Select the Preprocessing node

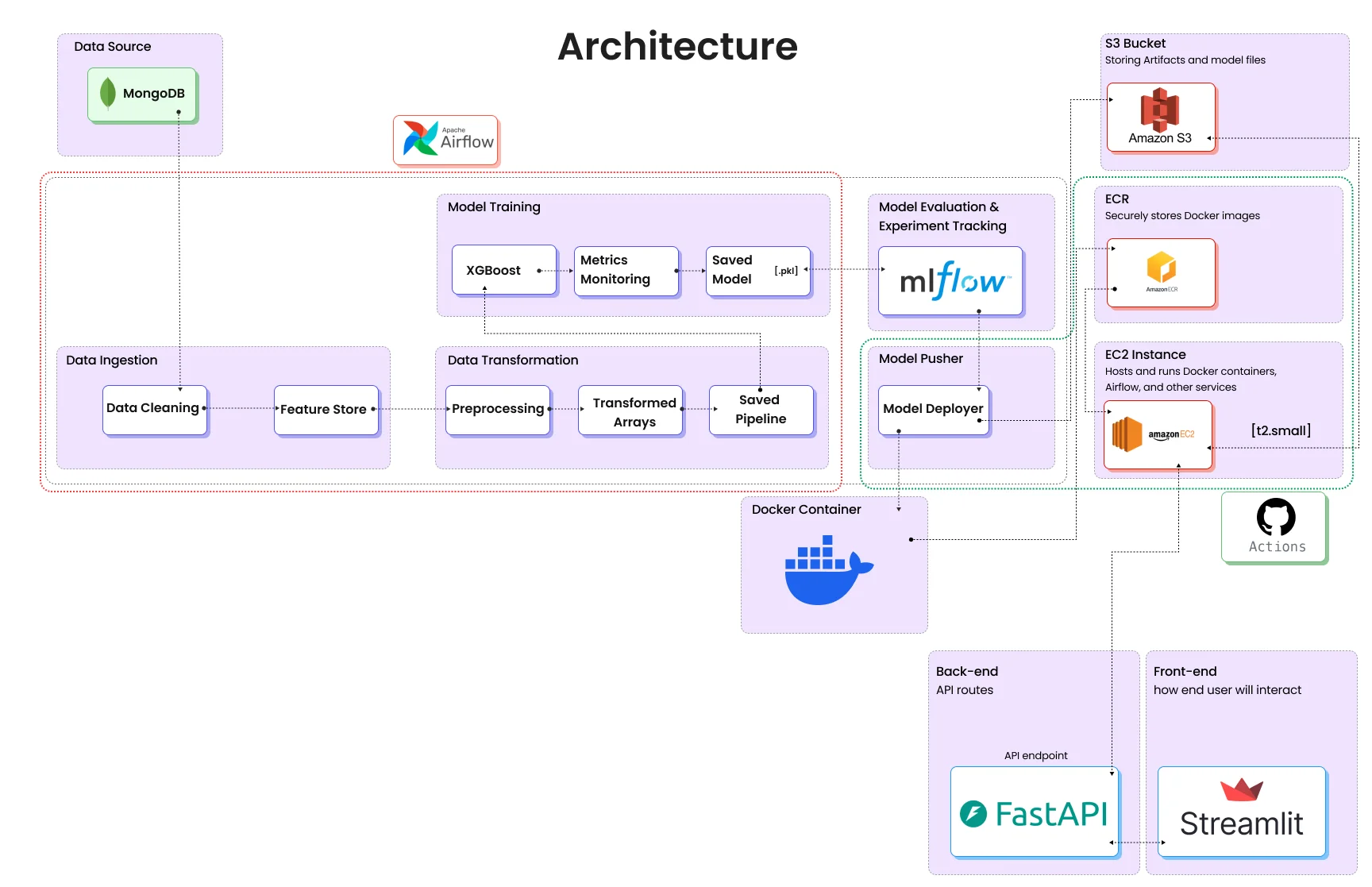pyautogui.click(x=498, y=410)
